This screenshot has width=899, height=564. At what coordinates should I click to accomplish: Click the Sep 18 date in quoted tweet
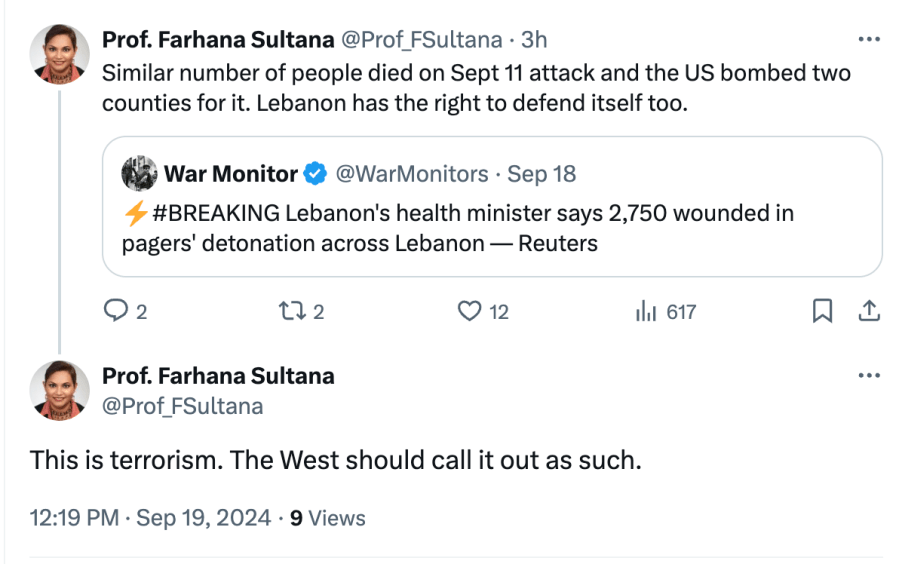pyautogui.click(x=542, y=174)
